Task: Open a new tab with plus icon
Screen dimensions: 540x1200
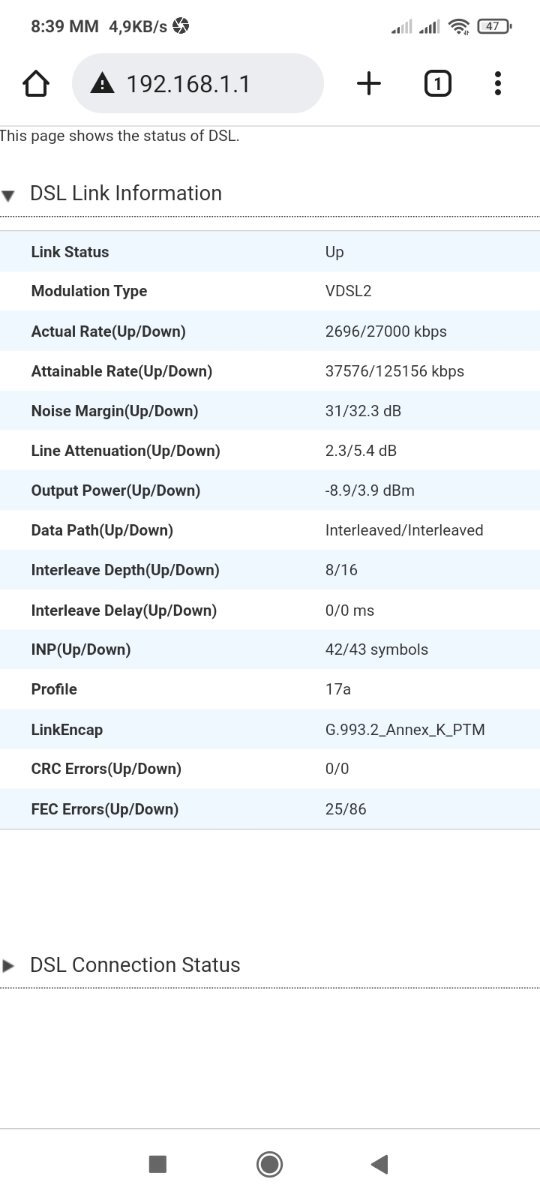Action: (x=369, y=84)
